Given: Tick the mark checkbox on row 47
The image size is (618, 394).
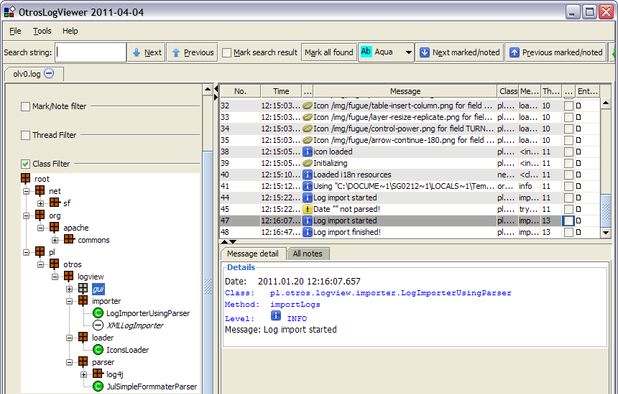Looking at the screenshot, I should [x=568, y=221].
